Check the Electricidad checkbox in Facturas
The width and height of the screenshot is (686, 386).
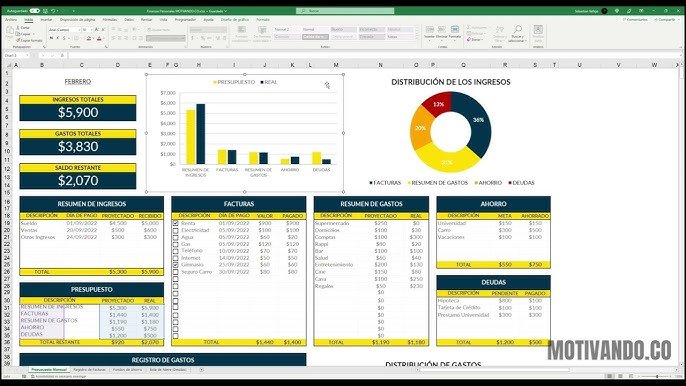[x=175, y=230]
